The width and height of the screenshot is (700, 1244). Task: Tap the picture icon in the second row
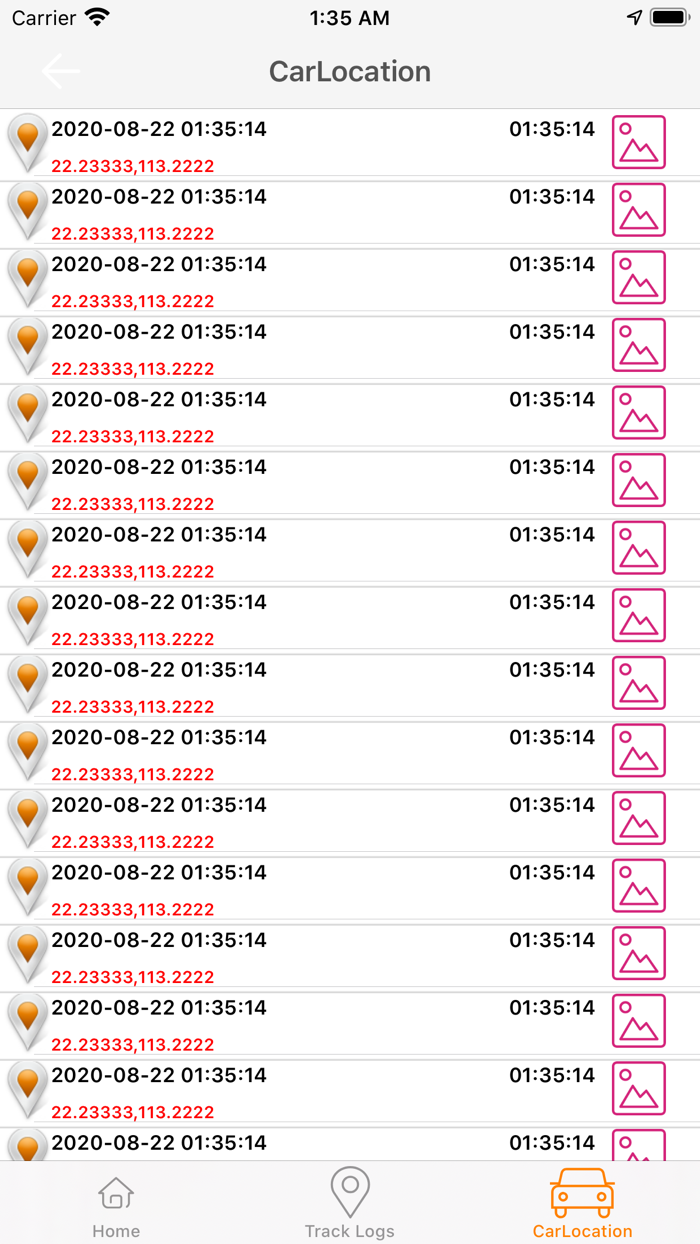[638, 210]
